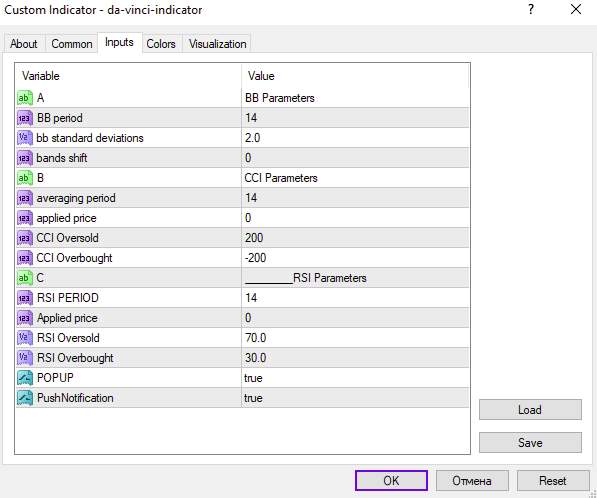The width and height of the screenshot is (597, 498).
Task: Confirm settings with the OK button
Action: pos(391,480)
